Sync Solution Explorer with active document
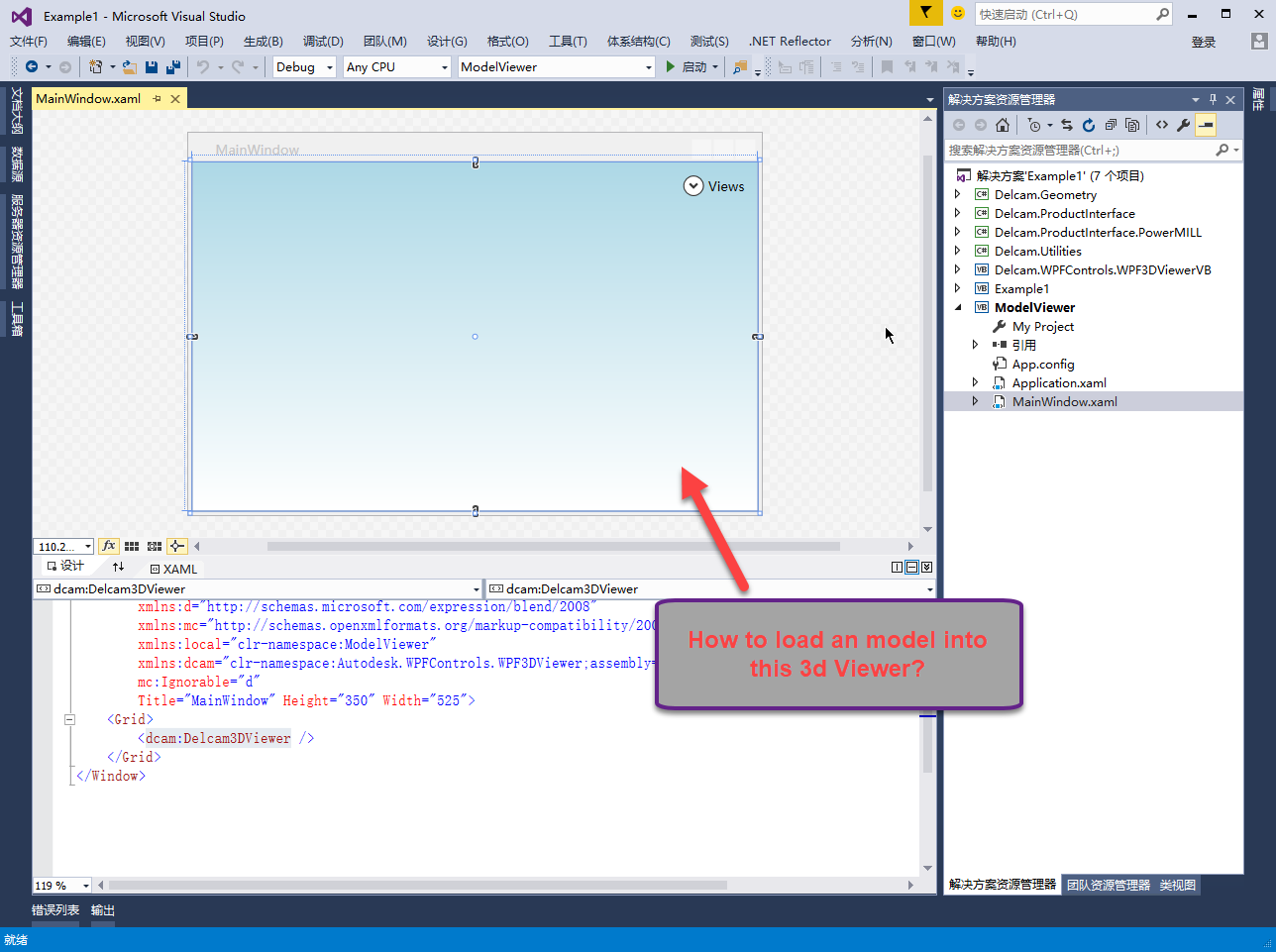This screenshot has height=952, width=1276. point(1067,125)
